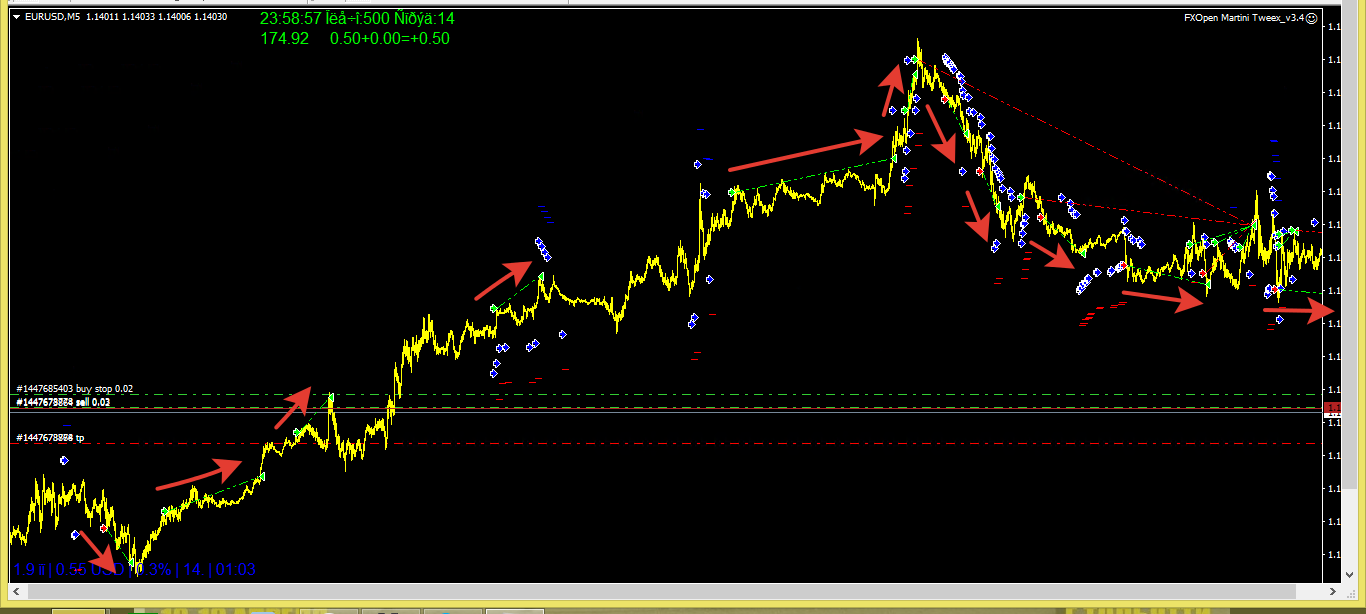The image size is (1366, 614).
Task: Click the green 174.92 balance value
Action: coord(284,38)
